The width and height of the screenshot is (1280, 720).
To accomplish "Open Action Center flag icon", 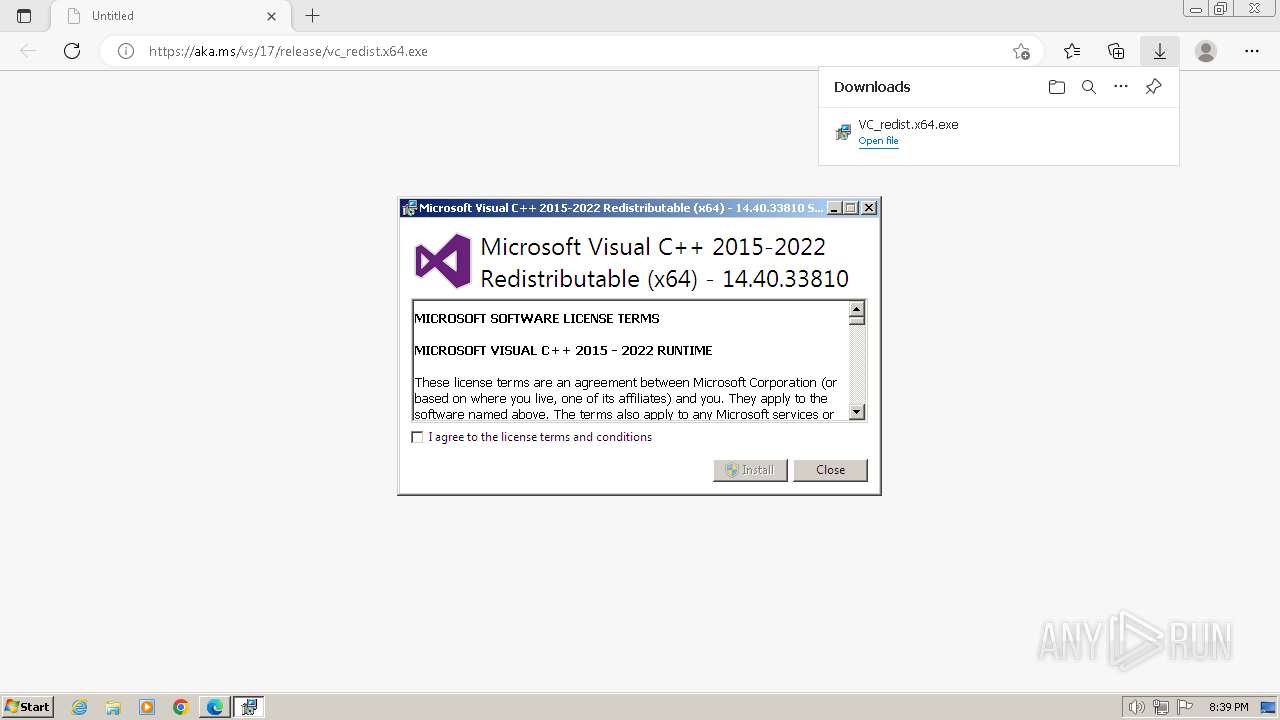I will pos(1185,707).
